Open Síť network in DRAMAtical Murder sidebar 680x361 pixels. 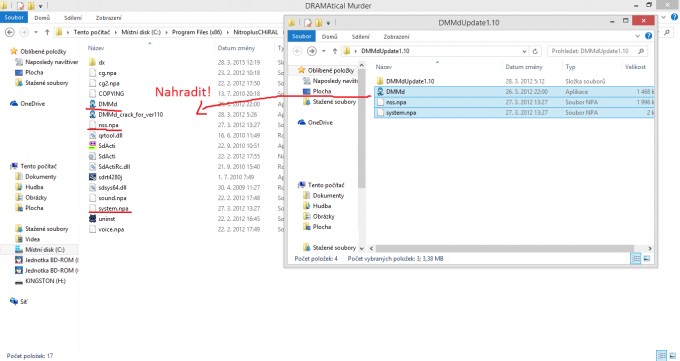[x=23, y=302]
